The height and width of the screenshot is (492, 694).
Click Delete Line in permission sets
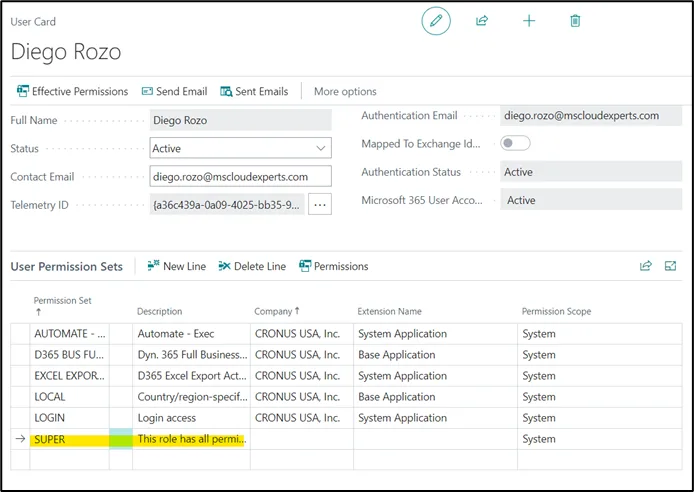click(x=252, y=266)
